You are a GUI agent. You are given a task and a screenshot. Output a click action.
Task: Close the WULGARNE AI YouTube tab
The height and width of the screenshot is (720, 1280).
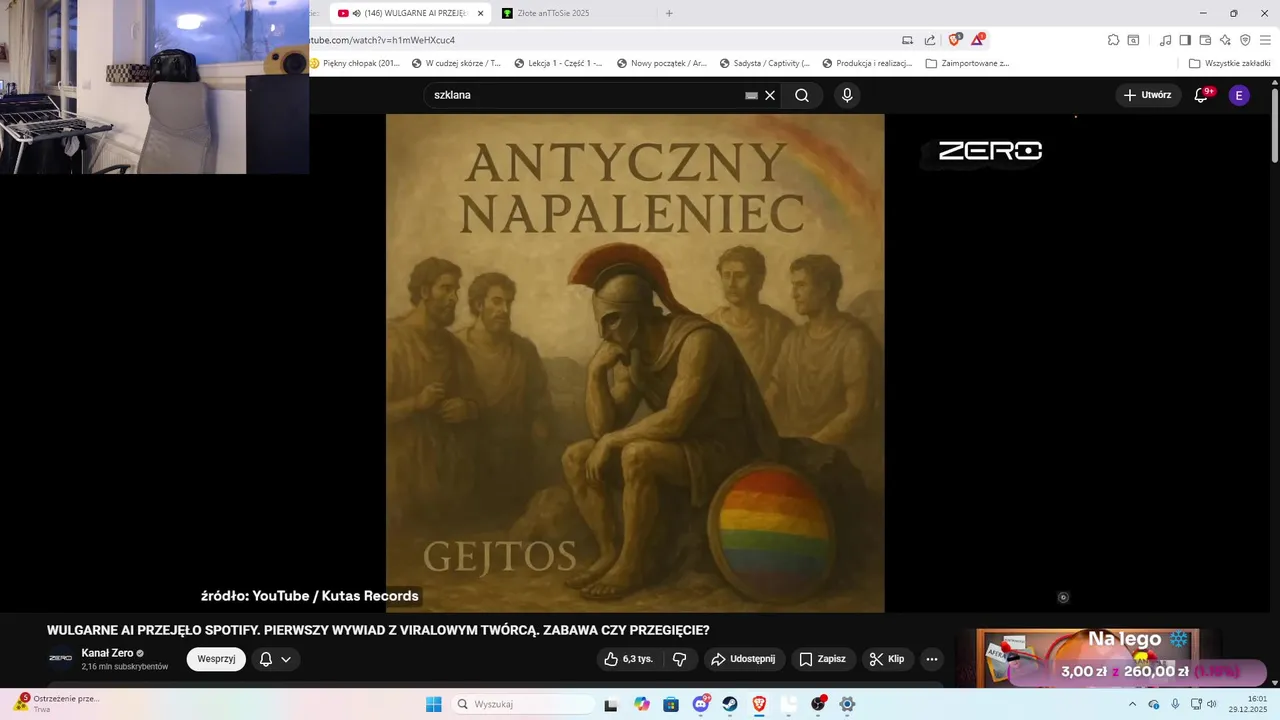[x=480, y=13]
